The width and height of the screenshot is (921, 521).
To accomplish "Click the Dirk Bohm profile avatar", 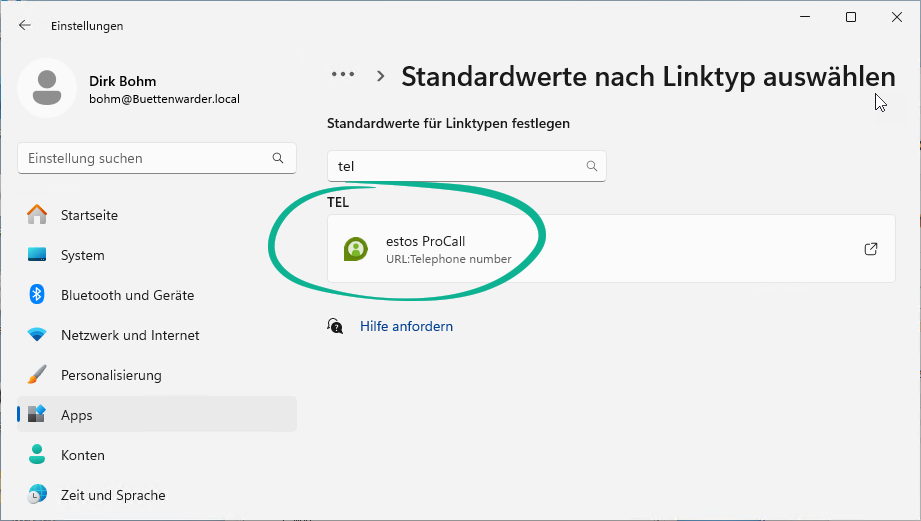I will click(46, 88).
